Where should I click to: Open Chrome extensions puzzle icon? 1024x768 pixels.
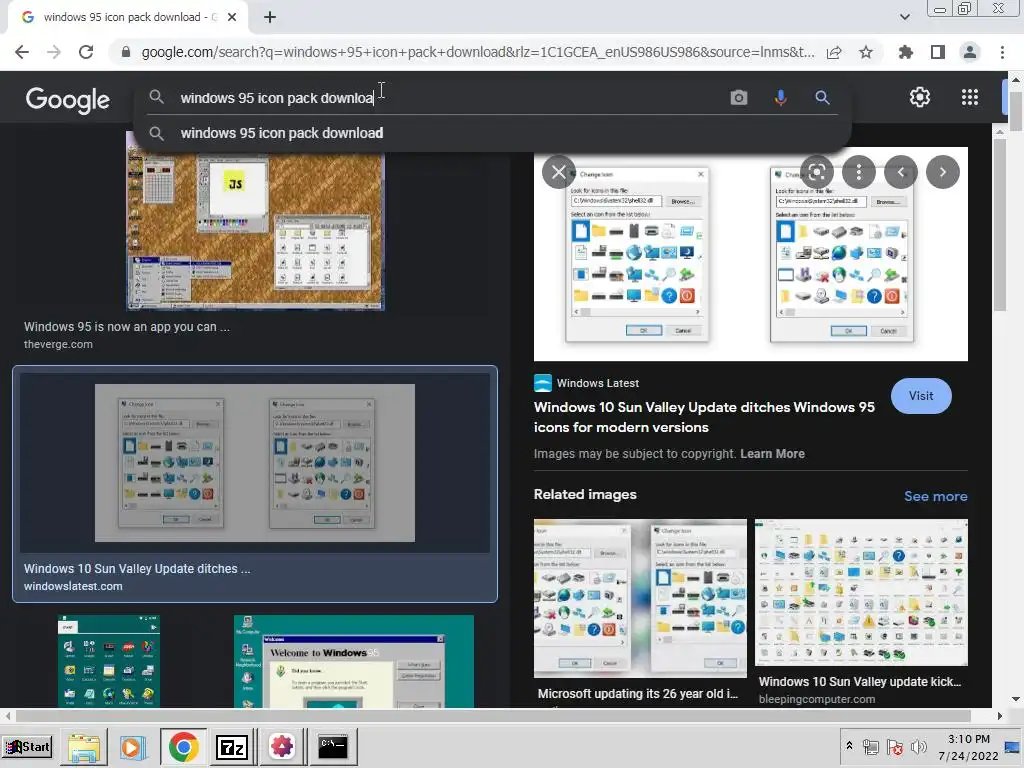[905, 52]
